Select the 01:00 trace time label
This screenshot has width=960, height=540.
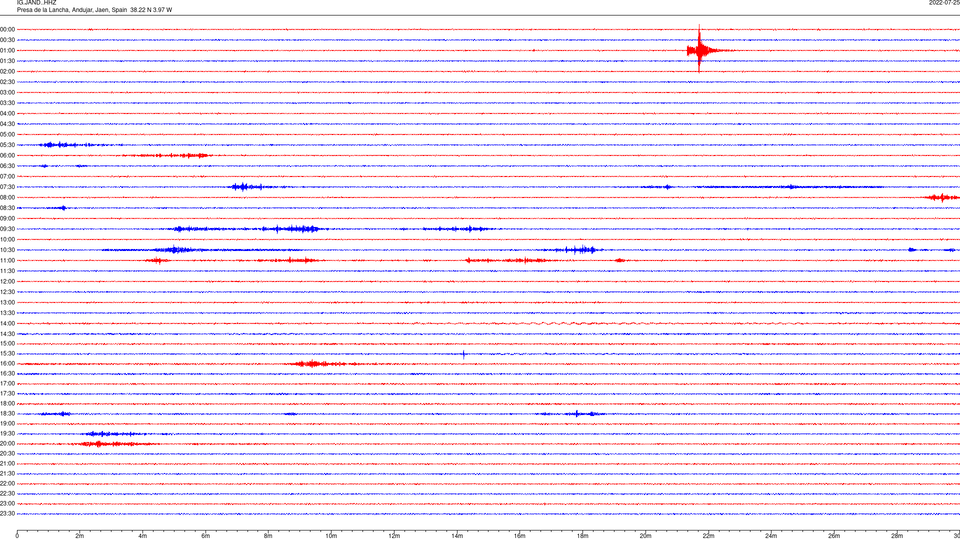point(7,50)
